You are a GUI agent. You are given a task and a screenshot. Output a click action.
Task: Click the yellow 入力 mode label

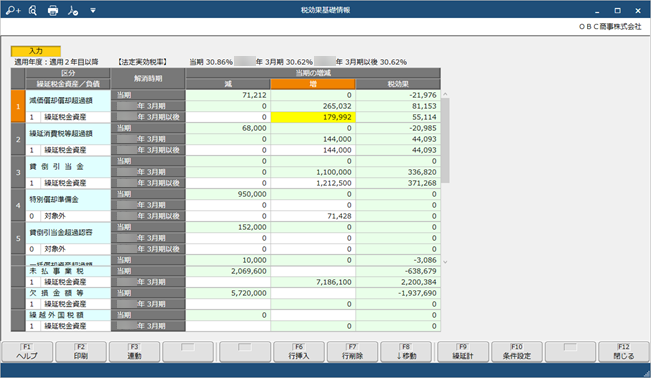coord(36,51)
